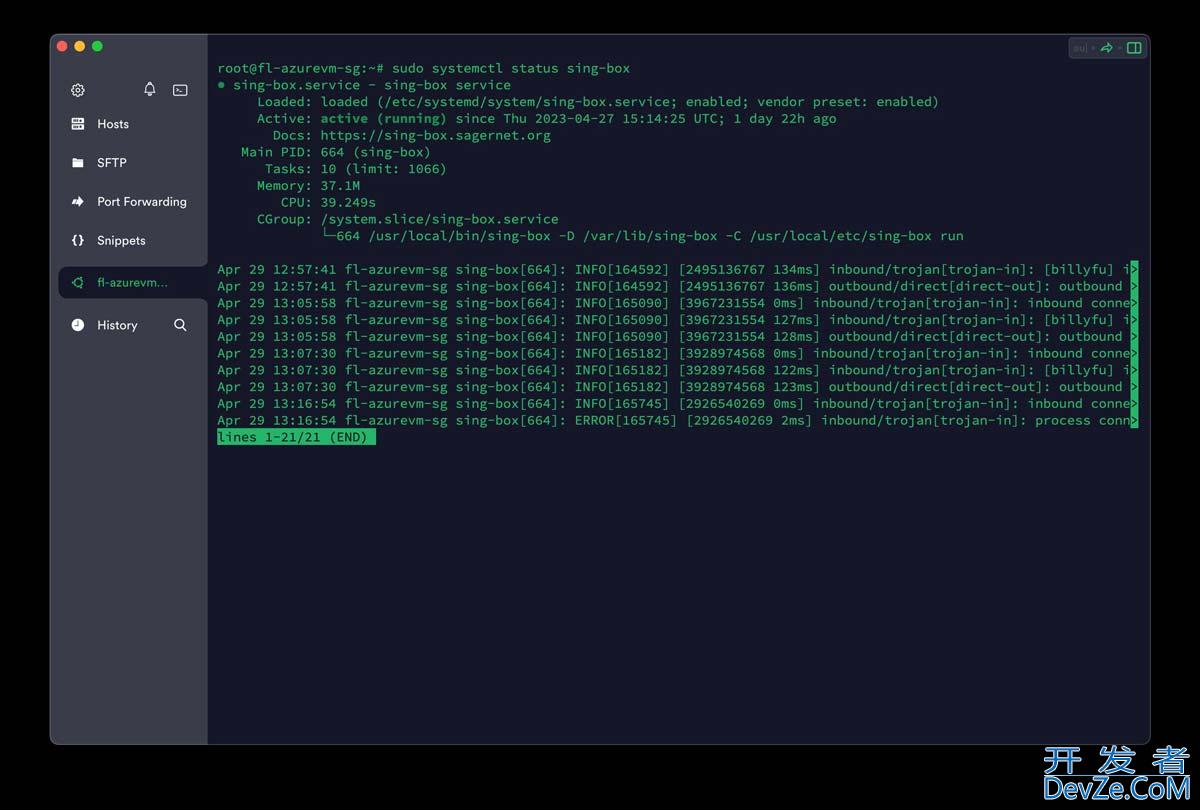Click the CGroup /system.slice/sing-box.service path
The width and height of the screenshot is (1200, 810).
pos(439,219)
